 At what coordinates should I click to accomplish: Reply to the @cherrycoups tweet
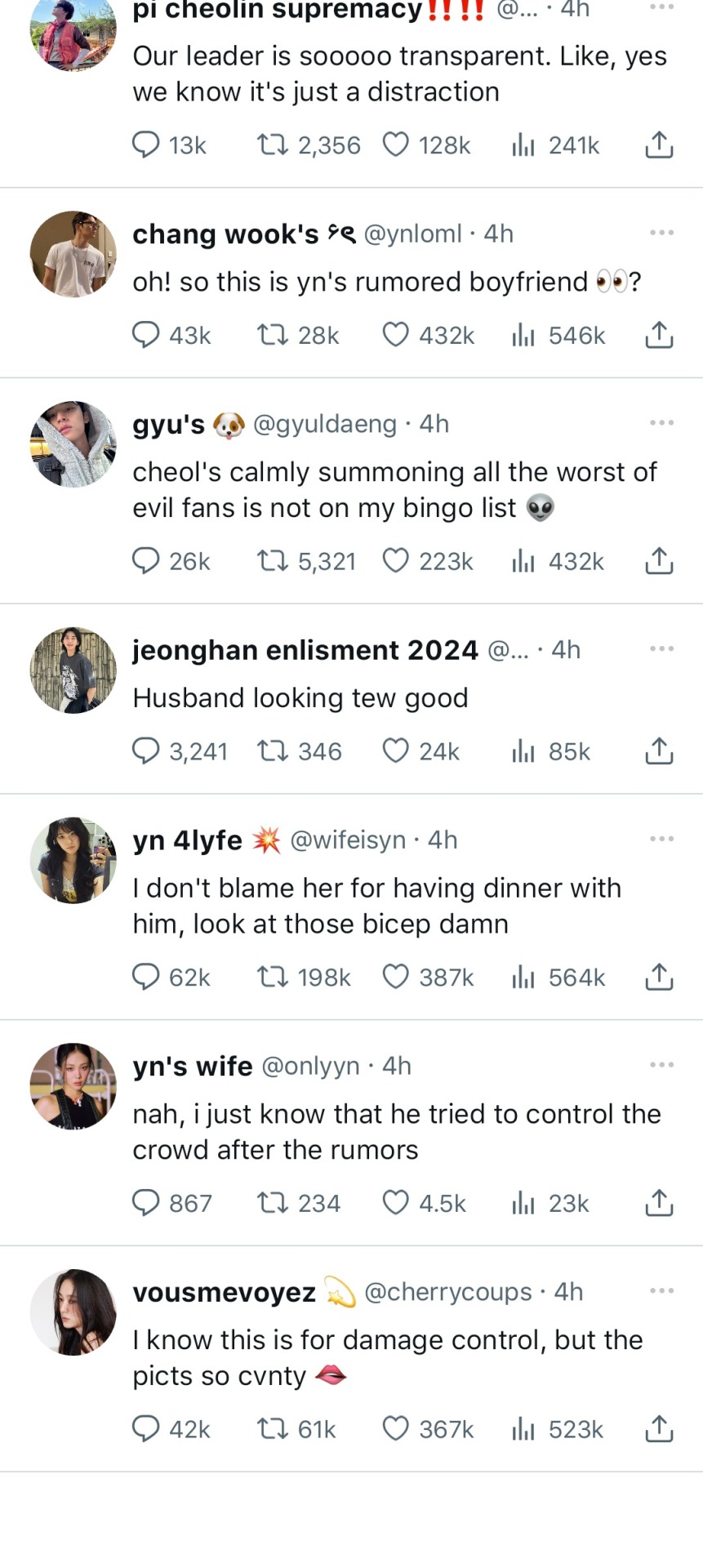pos(146,1428)
